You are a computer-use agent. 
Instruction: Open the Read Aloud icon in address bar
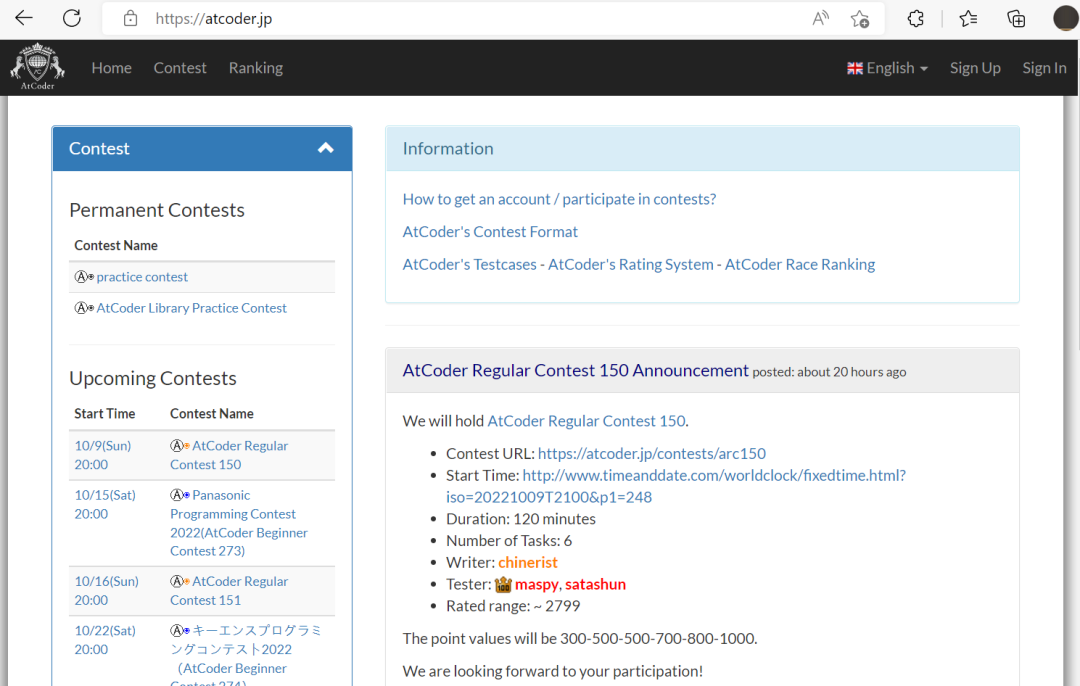(x=820, y=19)
